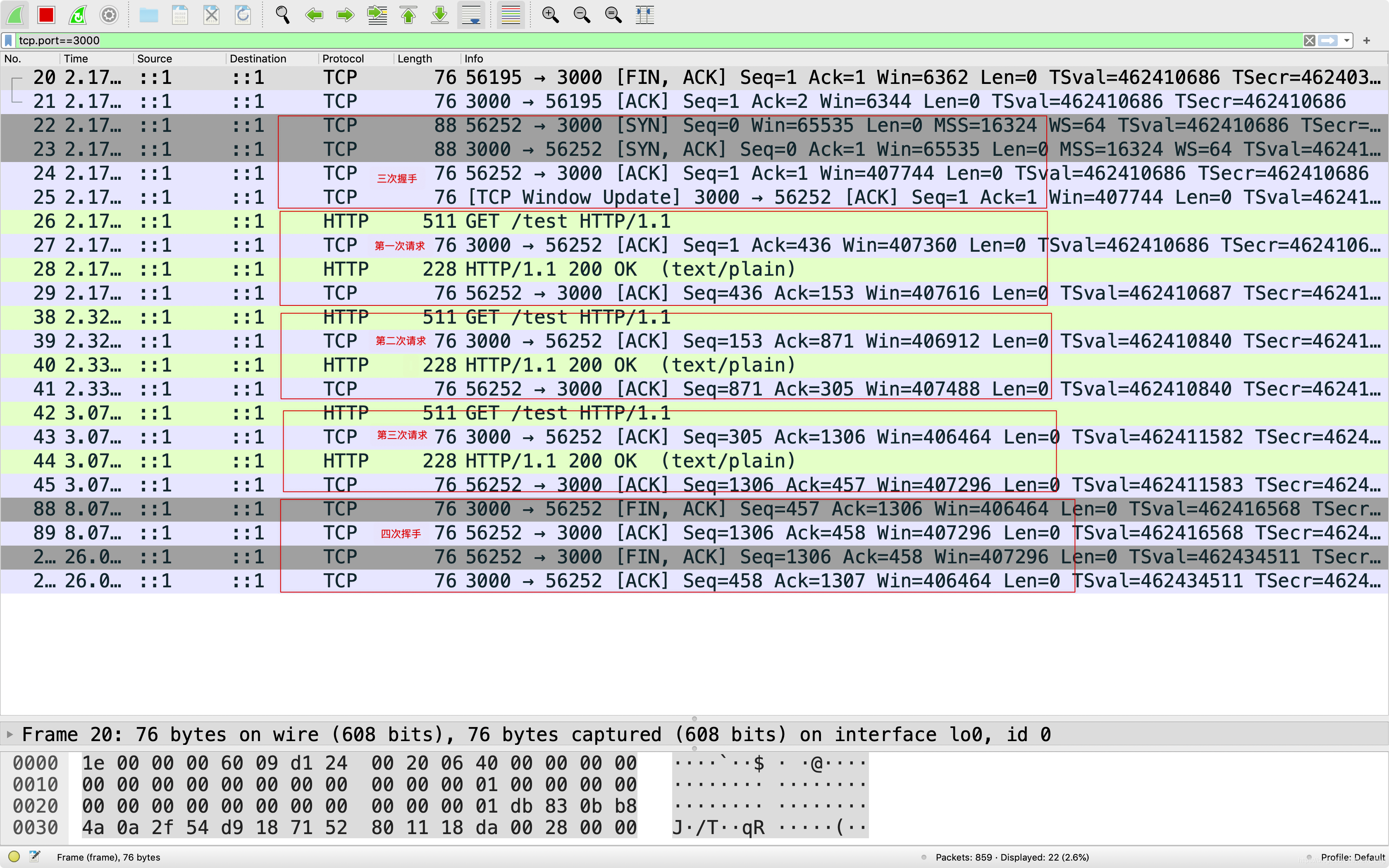Apply the display filter arrow button
This screenshot has width=1389, height=868.
click(x=1327, y=41)
